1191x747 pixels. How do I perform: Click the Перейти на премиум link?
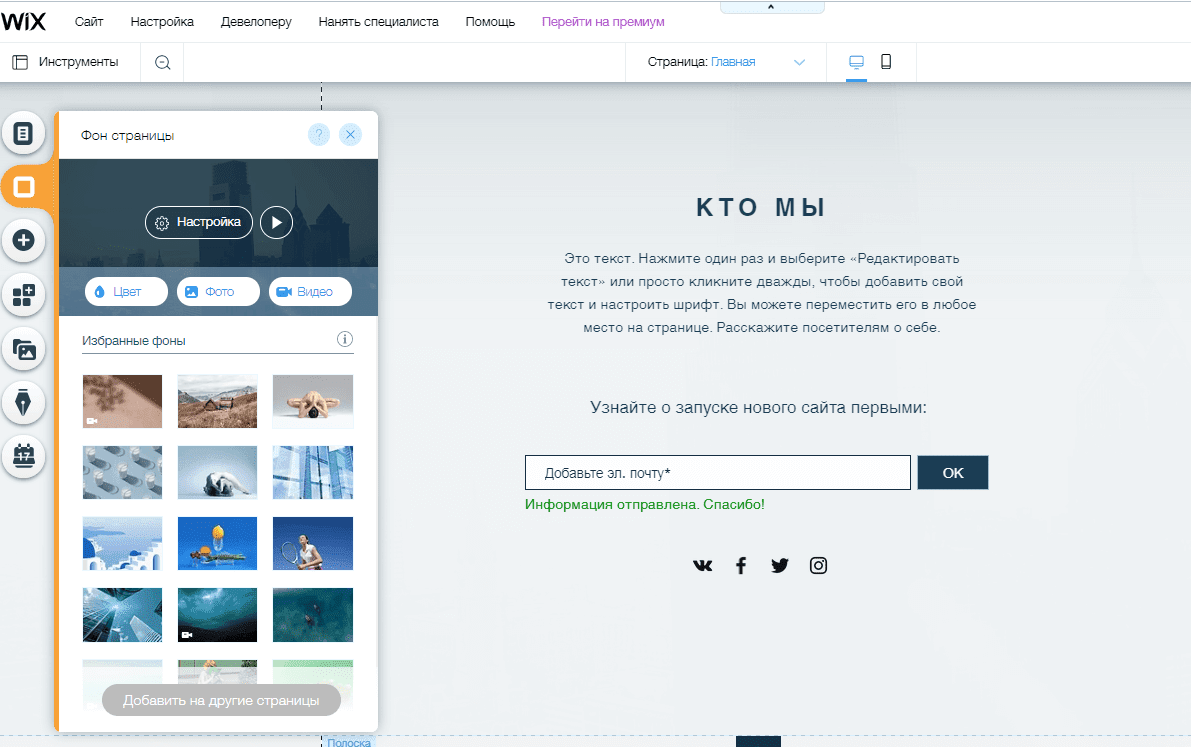[602, 20]
